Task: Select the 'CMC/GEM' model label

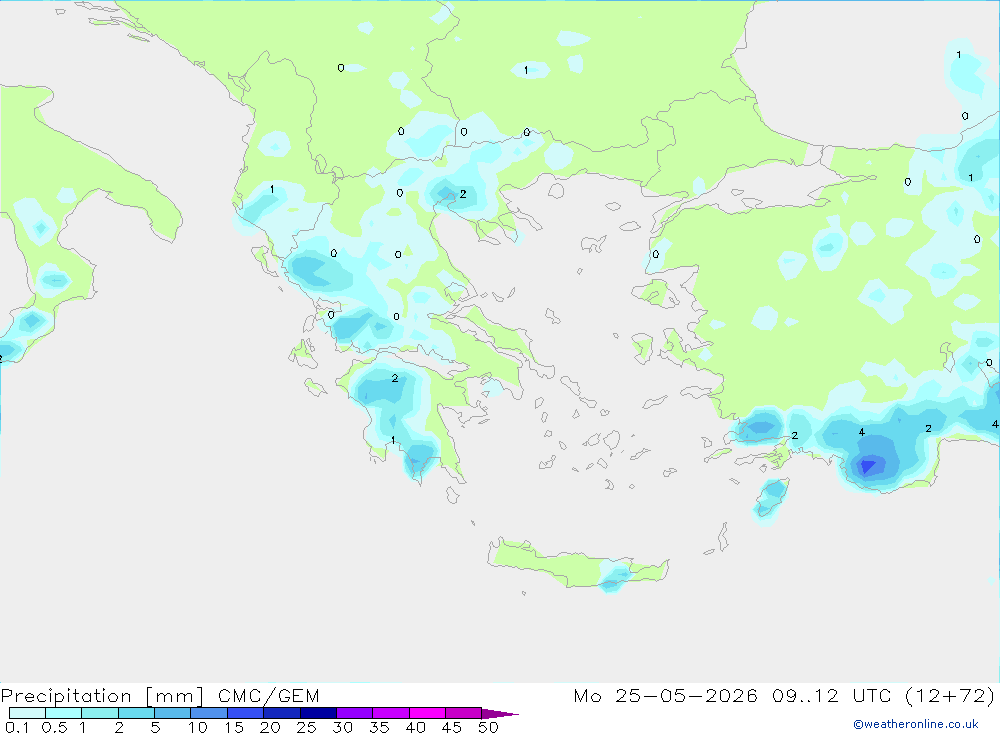Action: point(268,696)
